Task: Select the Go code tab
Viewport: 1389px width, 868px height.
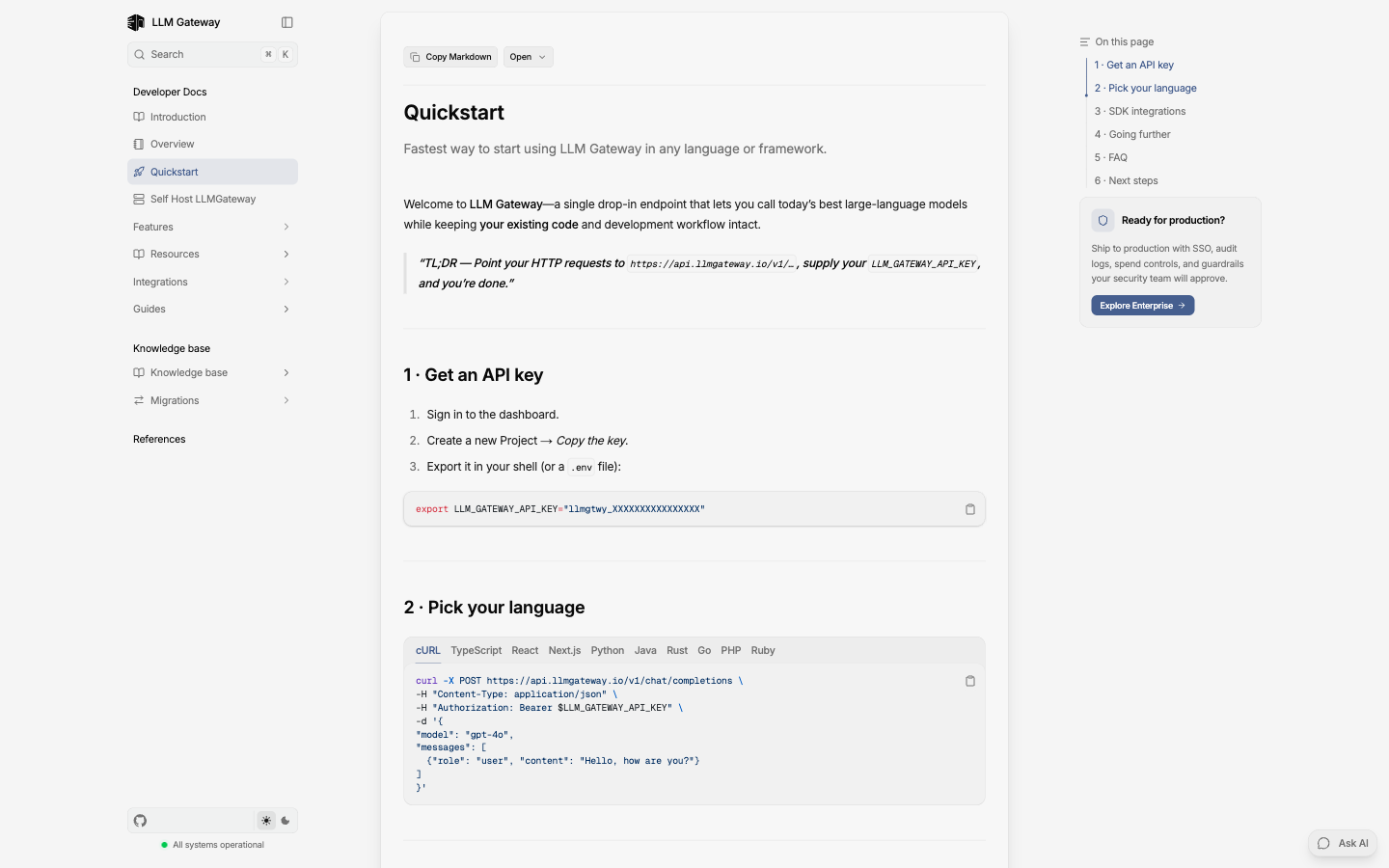Action: (x=704, y=651)
